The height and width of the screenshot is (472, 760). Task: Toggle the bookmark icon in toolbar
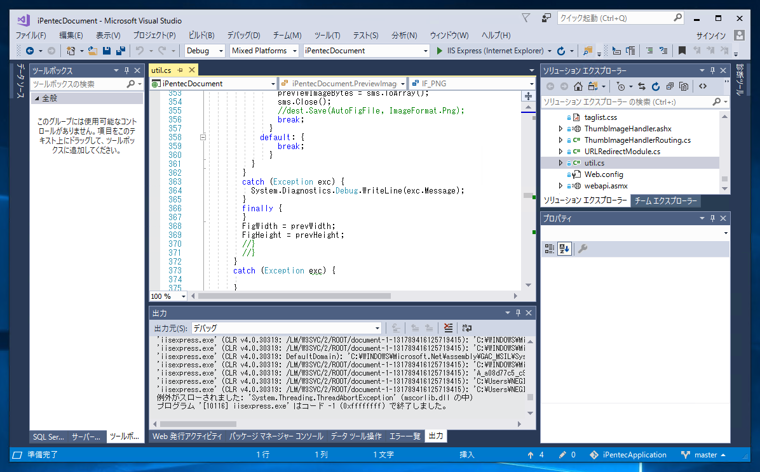click(x=682, y=50)
